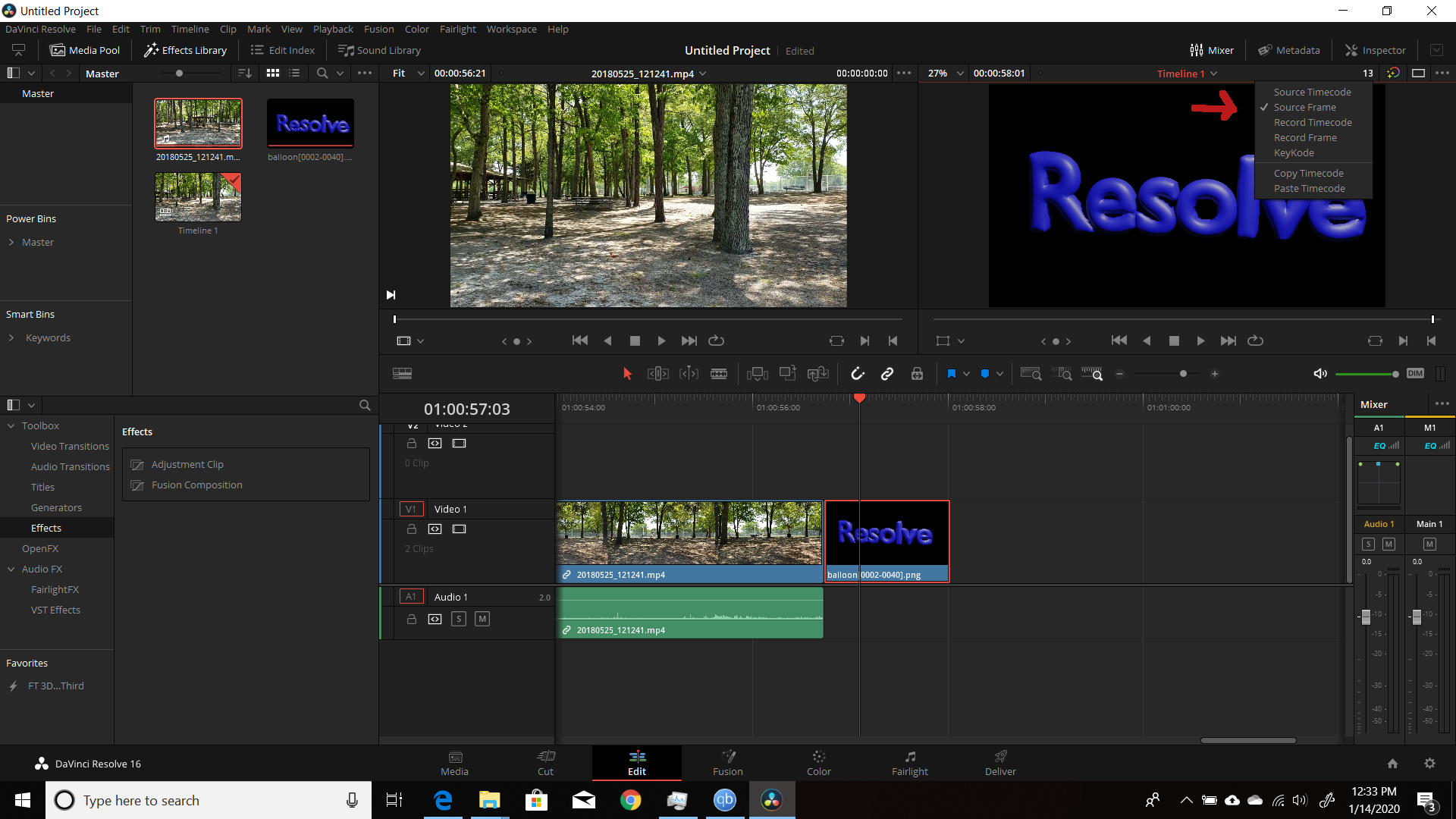Toggle Position Lock icon
Image resolution: width=1456 pixels, height=819 pixels.
coord(917,374)
